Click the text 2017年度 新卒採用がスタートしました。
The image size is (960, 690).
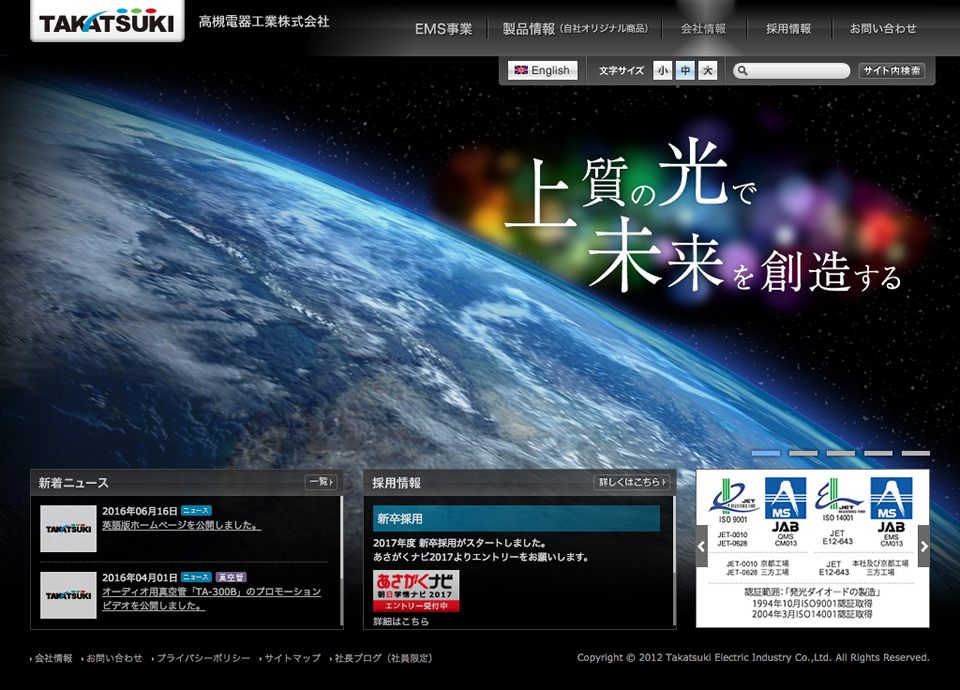(x=460, y=542)
